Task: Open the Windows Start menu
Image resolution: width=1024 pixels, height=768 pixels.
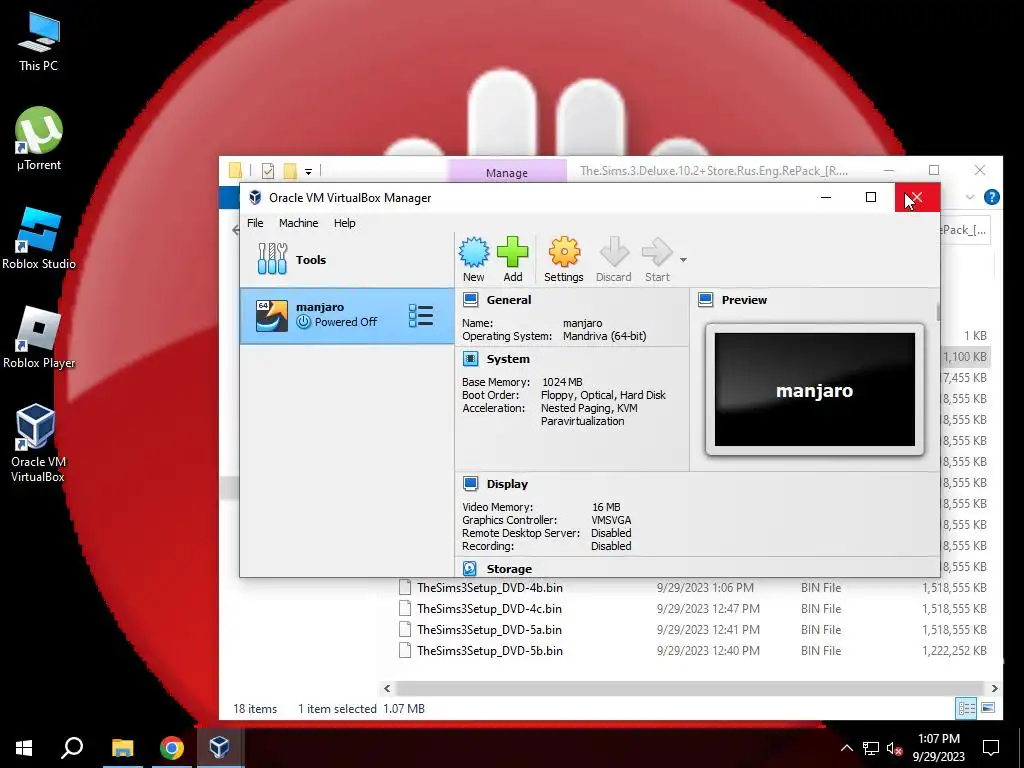Action: click(x=24, y=747)
